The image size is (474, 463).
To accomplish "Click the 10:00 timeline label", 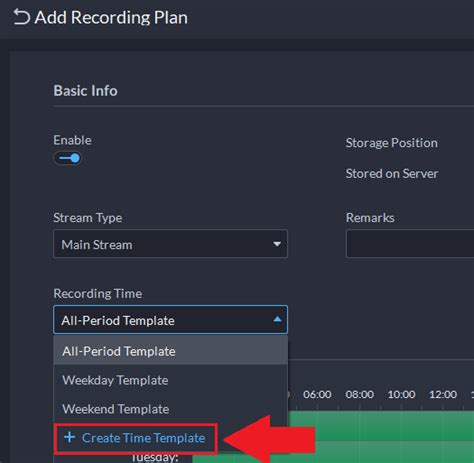I will coord(401,395).
